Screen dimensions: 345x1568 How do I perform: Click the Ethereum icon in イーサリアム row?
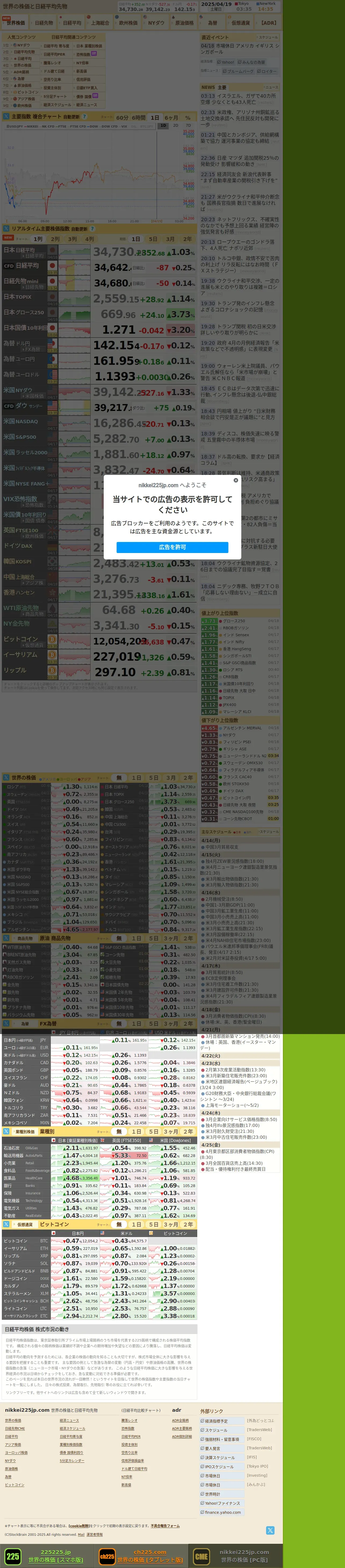pyautogui.click(x=52, y=655)
